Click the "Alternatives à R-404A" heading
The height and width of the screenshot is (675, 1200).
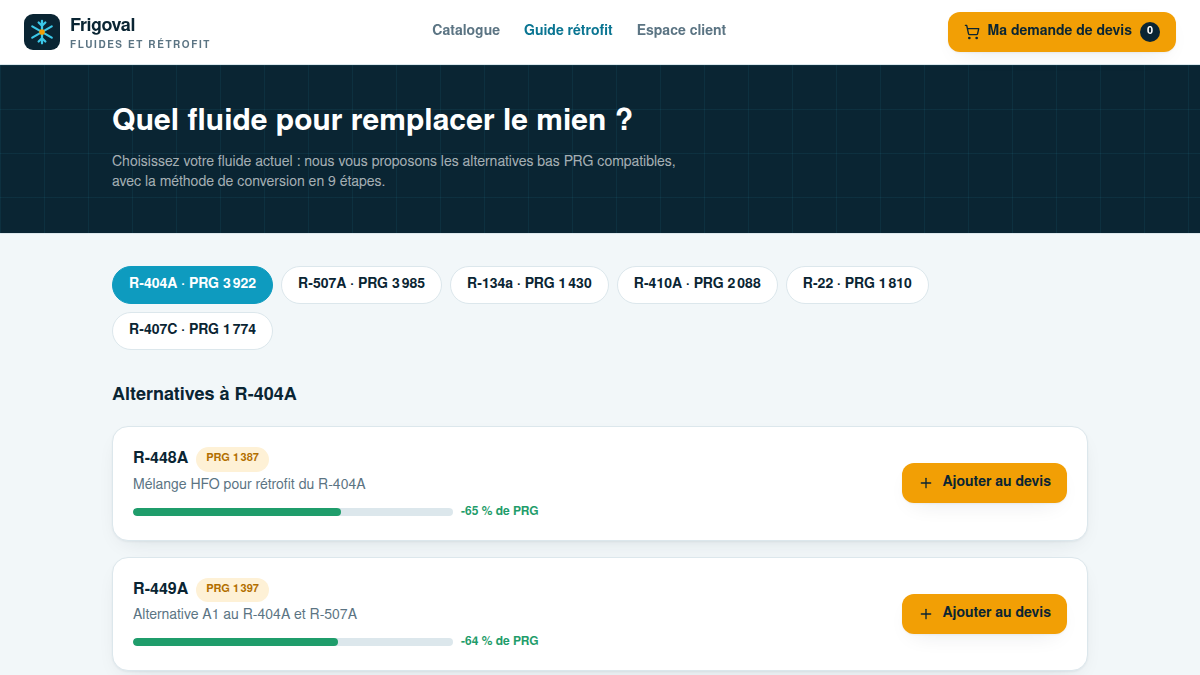204,394
